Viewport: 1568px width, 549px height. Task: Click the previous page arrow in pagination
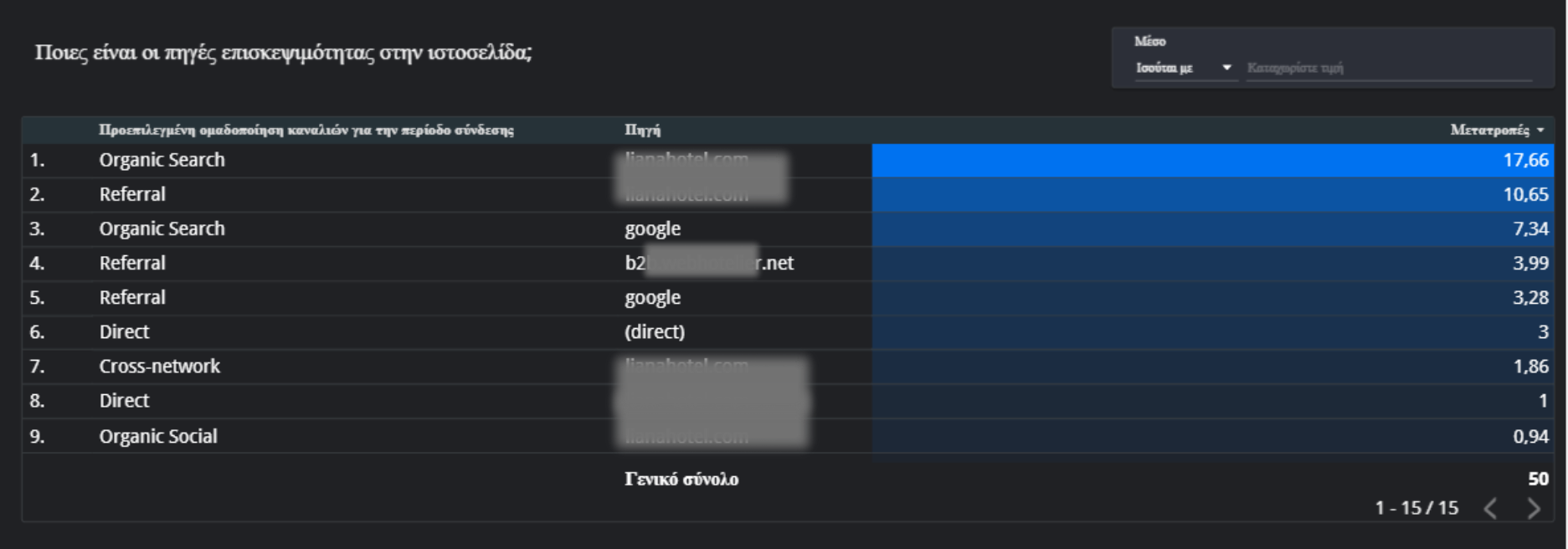pos(1491,508)
